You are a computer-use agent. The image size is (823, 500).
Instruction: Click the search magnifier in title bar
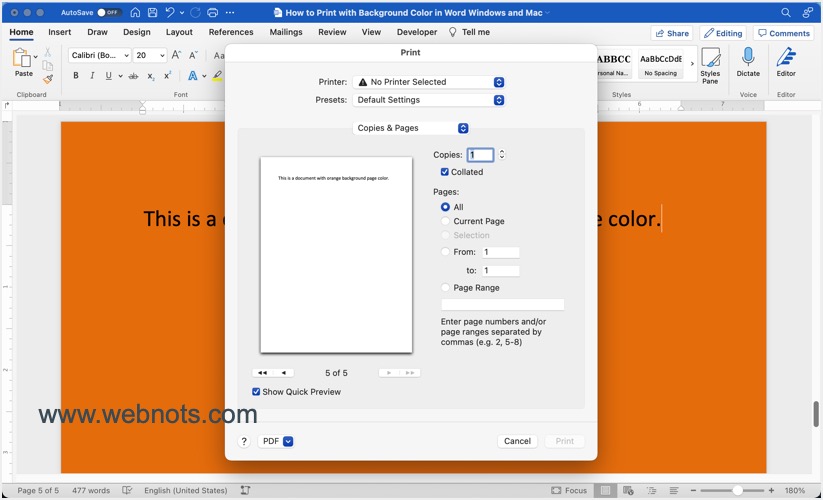click(x=786, y=13)
